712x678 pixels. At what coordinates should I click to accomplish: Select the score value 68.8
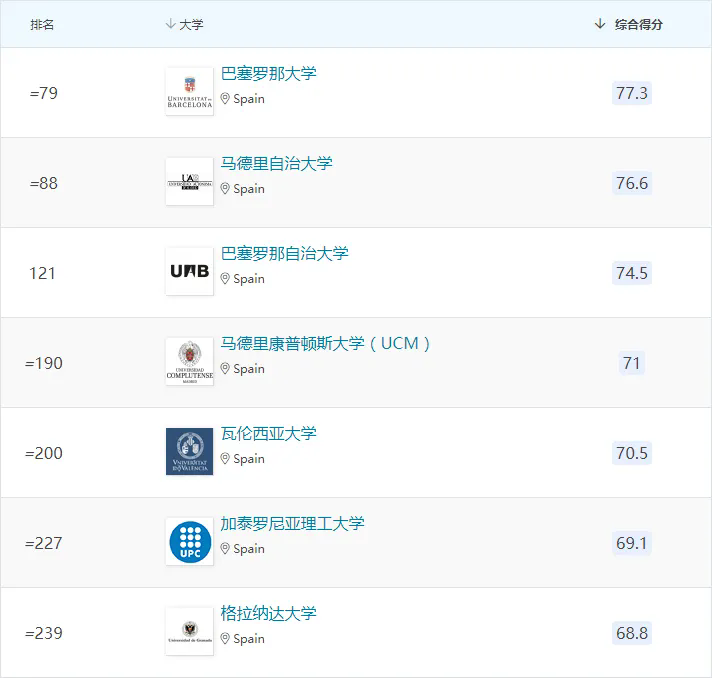[x=632, y=633]
